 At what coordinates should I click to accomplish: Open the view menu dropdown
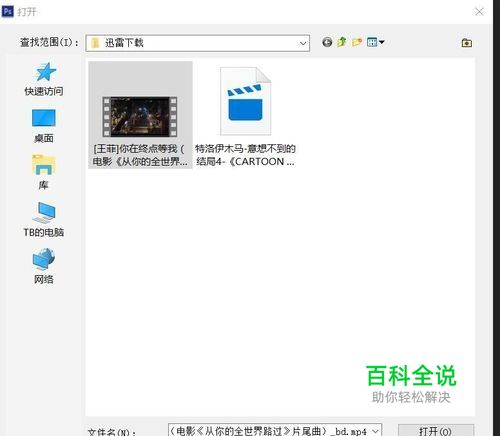(x=375, y=42)
